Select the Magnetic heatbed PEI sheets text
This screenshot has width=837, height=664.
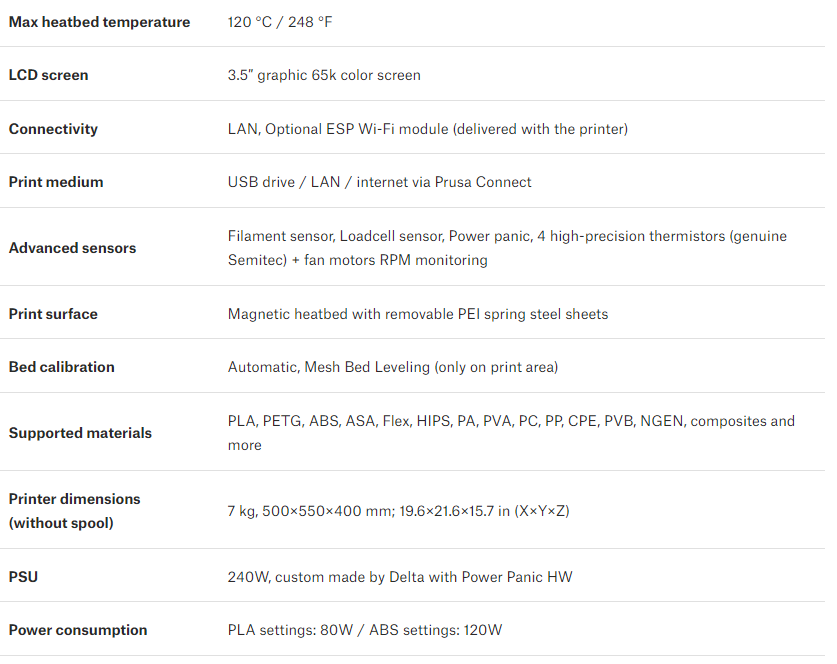pyautogui.click(x=418, y=314)
